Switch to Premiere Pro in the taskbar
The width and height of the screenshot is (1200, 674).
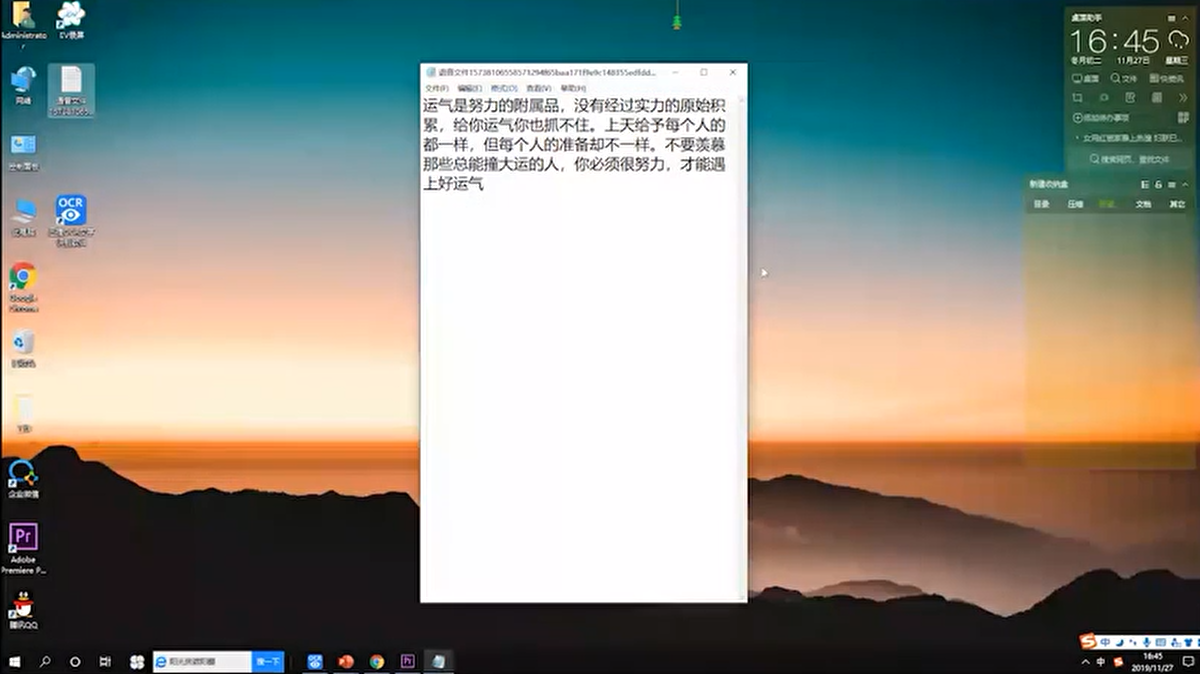click(407, 662)
